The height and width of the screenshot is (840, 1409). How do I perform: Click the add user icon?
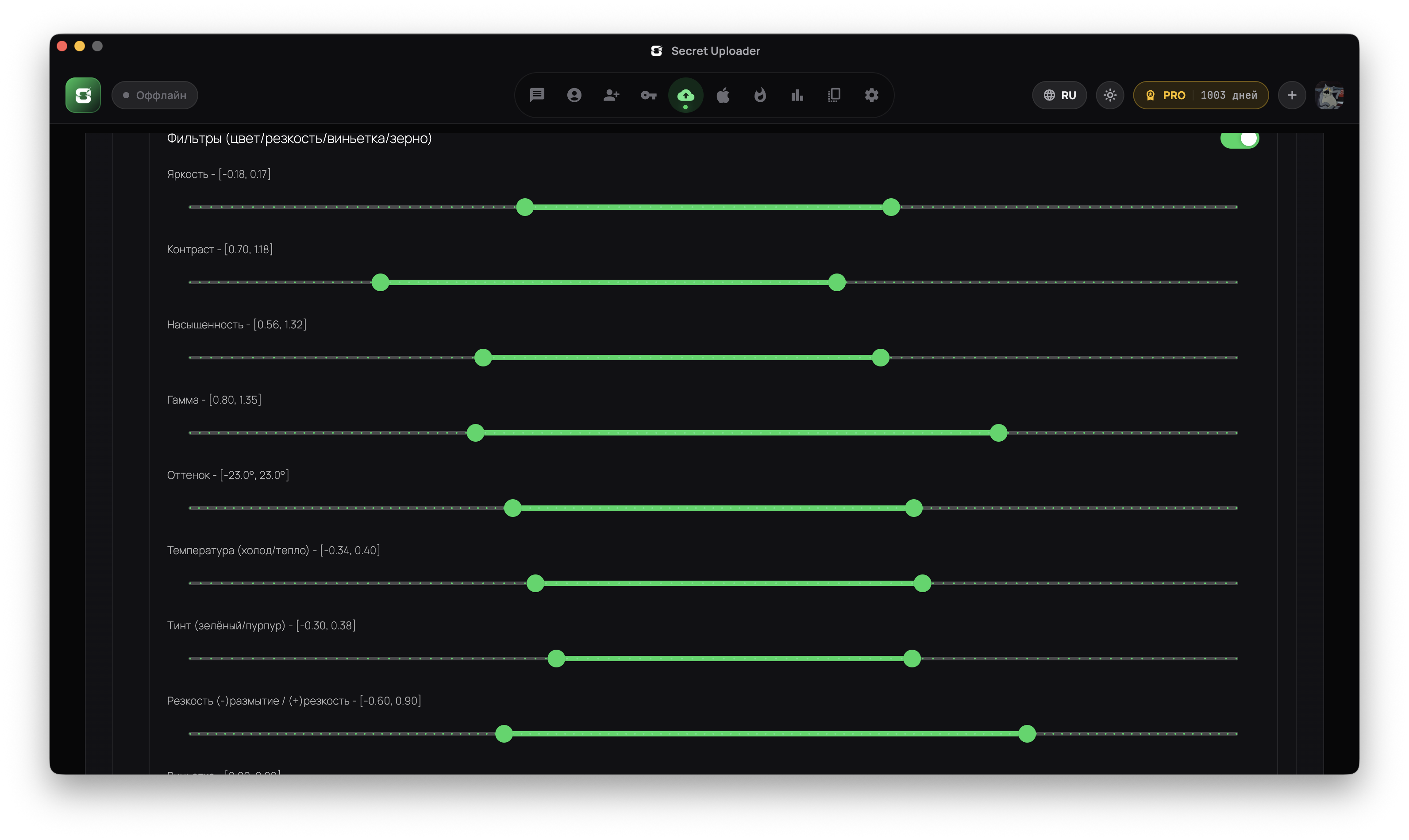611,95
